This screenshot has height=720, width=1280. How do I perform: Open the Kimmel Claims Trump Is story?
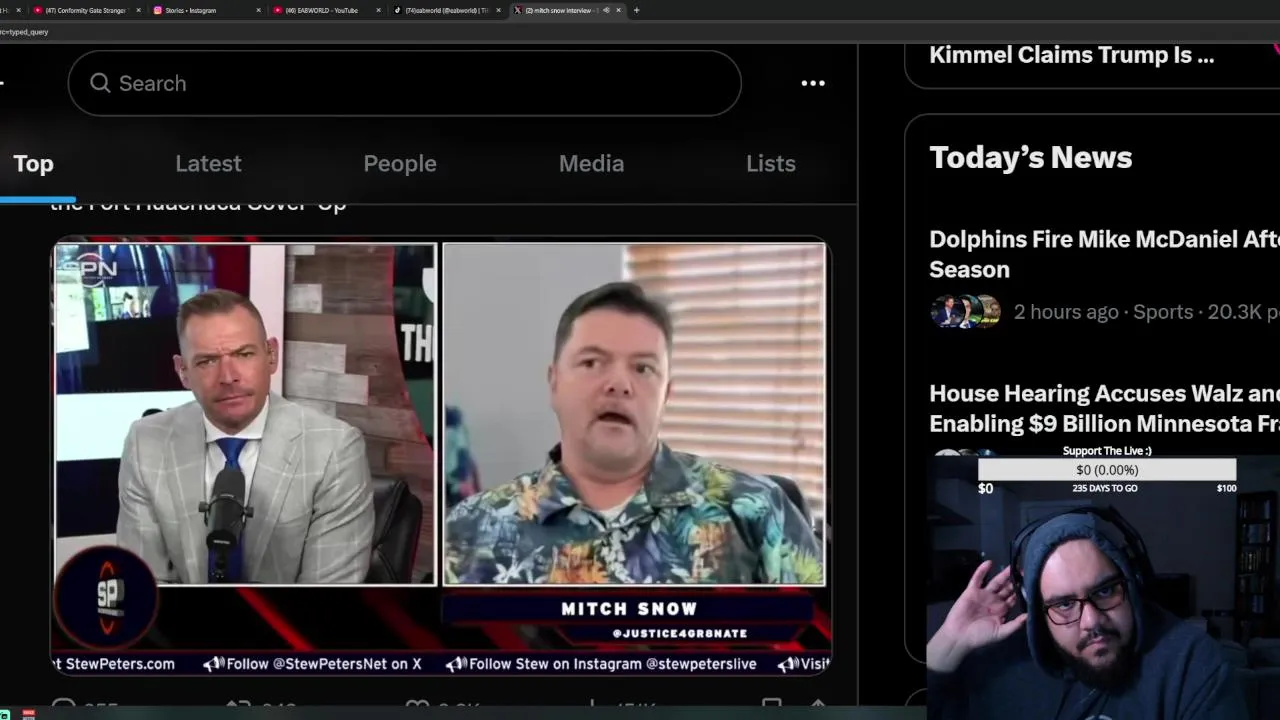coord(1071,55)
